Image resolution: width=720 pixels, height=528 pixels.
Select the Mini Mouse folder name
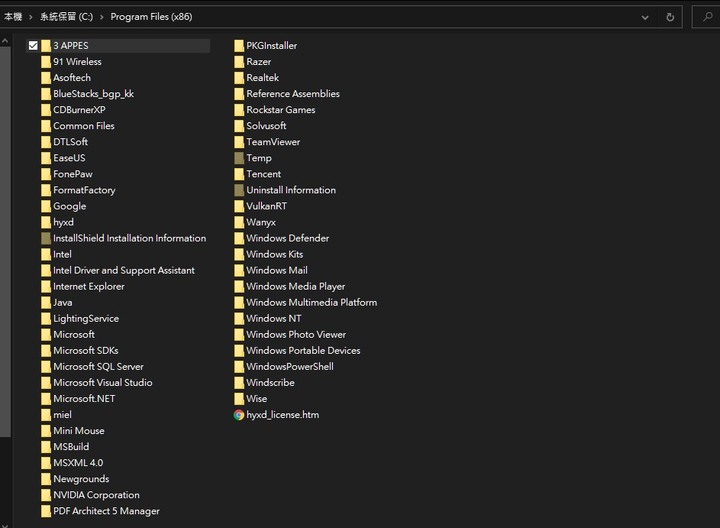(79, 431)
